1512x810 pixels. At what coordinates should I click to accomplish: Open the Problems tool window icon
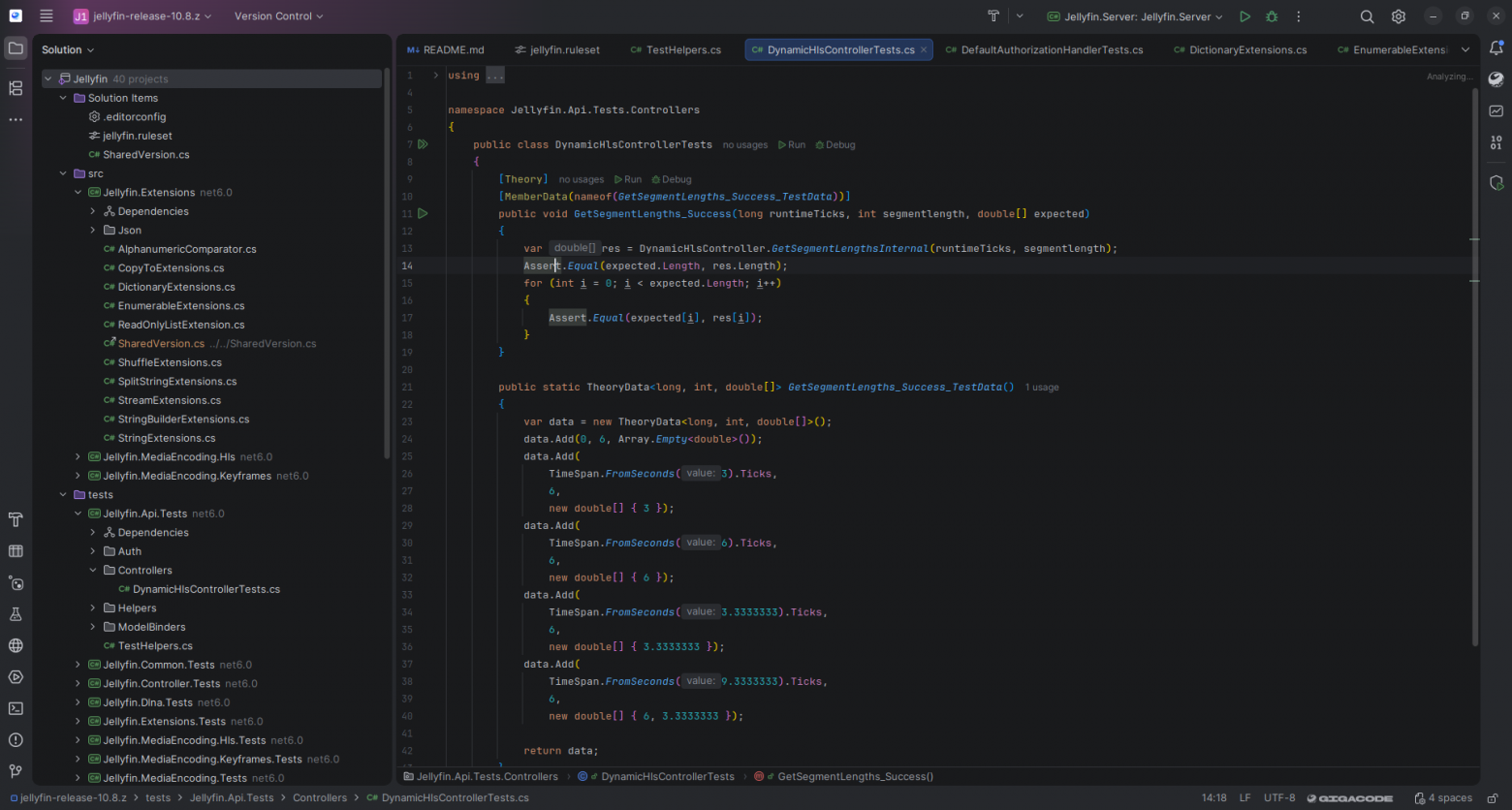(16, 739)
